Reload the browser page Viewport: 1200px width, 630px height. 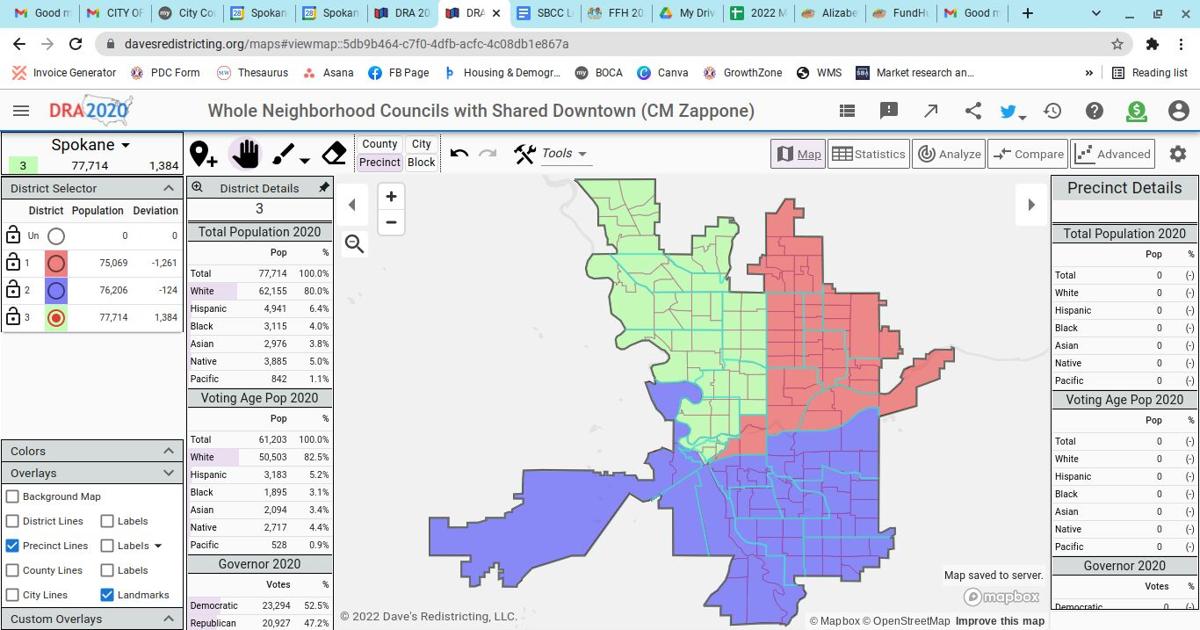(x=76, y=44)
